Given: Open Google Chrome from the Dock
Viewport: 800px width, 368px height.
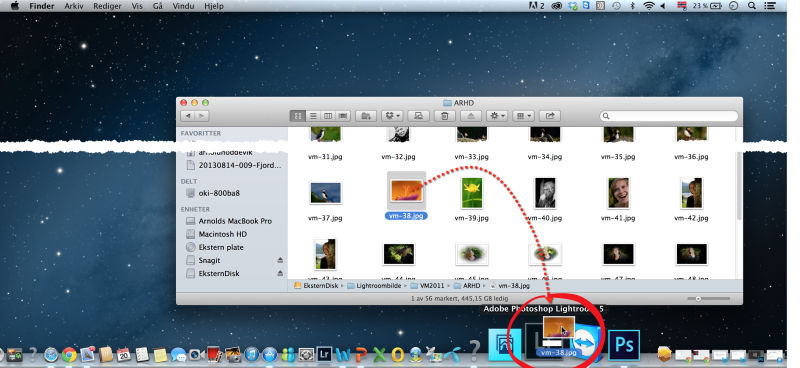Looking at the screenshot, I should (x=69, y=354).
